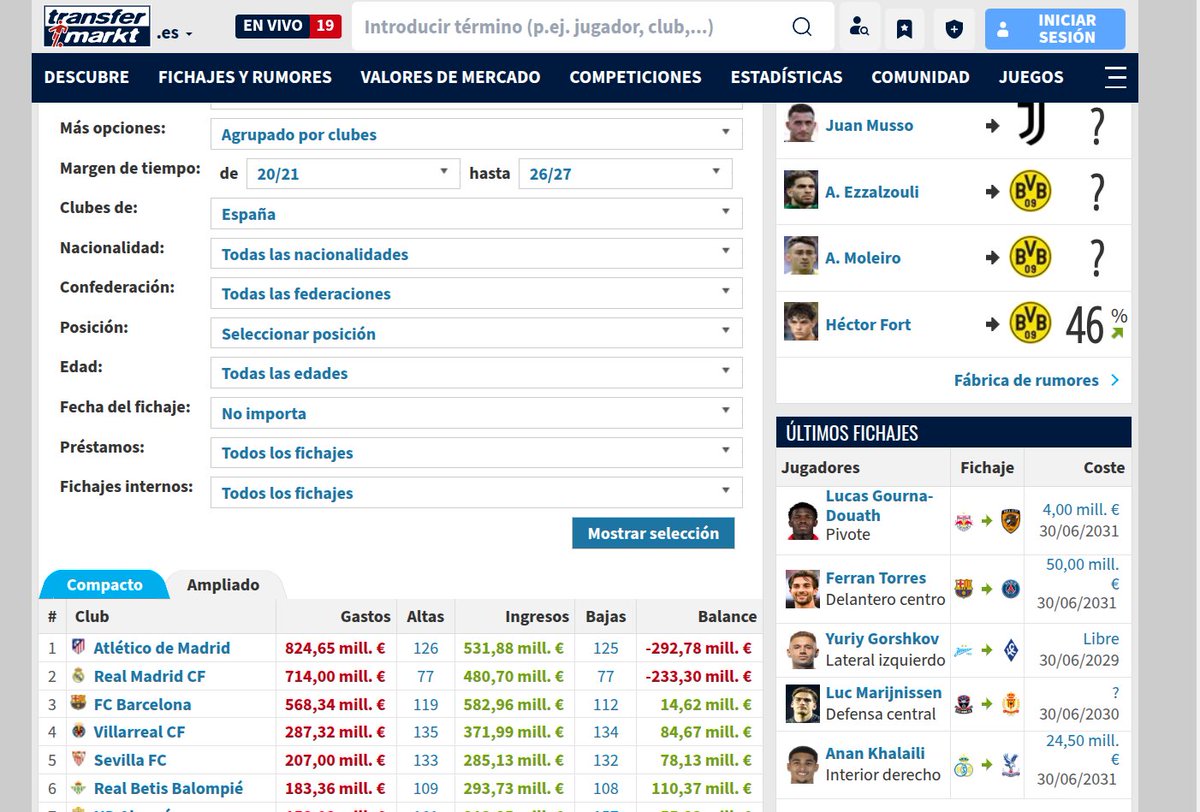Image resolution: width=1200 pixels, height=812 pixels.
Task: Click inside the search term input field
Action: [570, 27]
